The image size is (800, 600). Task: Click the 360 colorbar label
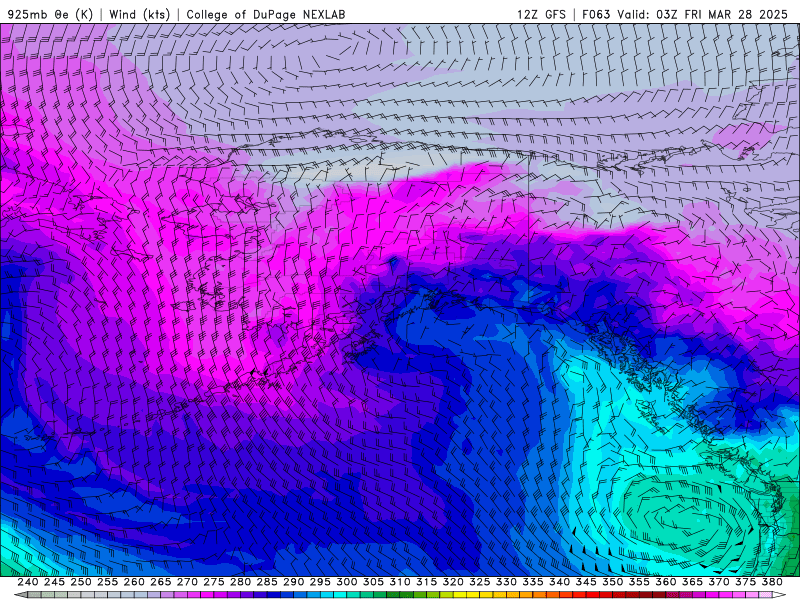tap(665, 582)
